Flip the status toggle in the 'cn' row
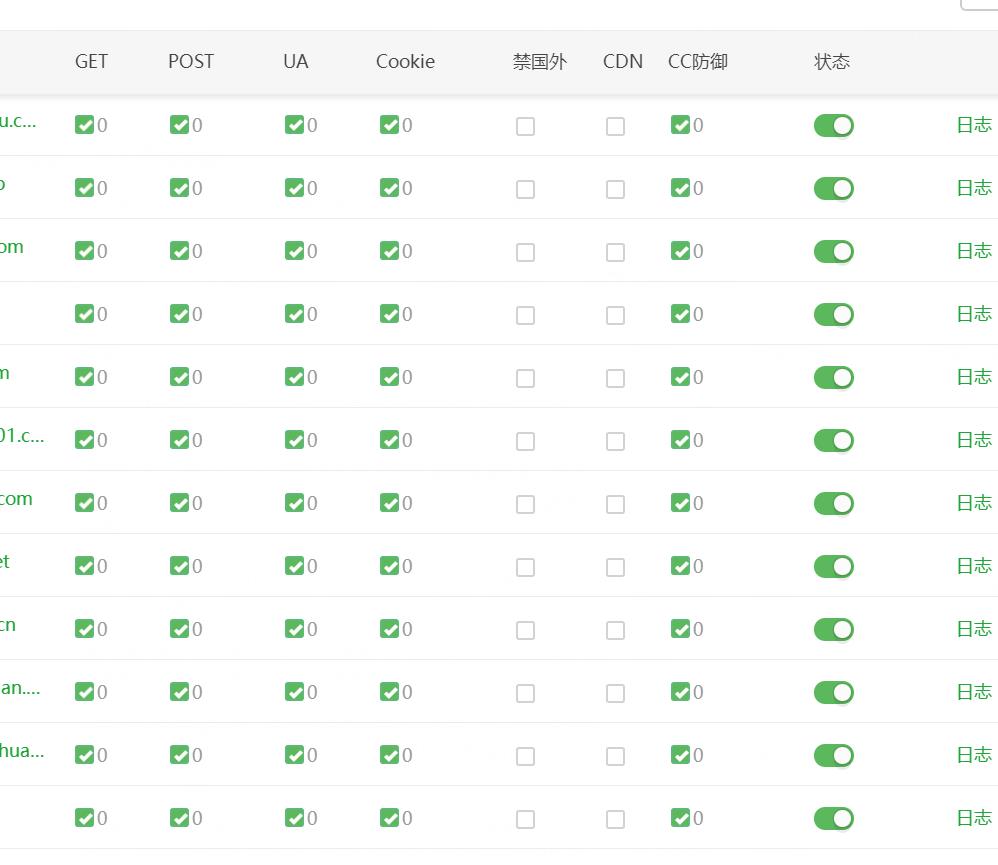 (833, 629)
